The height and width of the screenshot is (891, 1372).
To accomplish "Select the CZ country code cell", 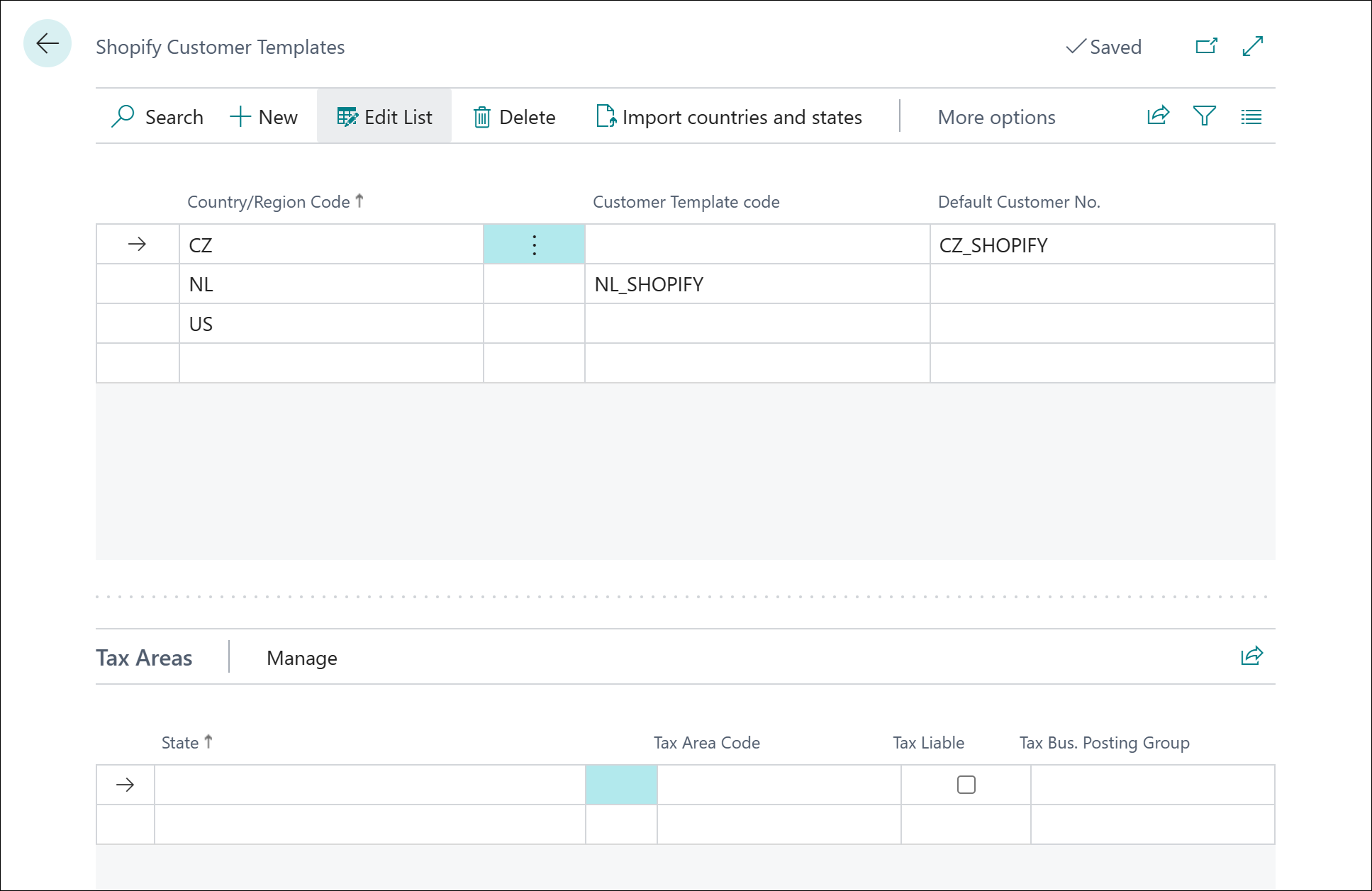I will [x=331, y=245].
